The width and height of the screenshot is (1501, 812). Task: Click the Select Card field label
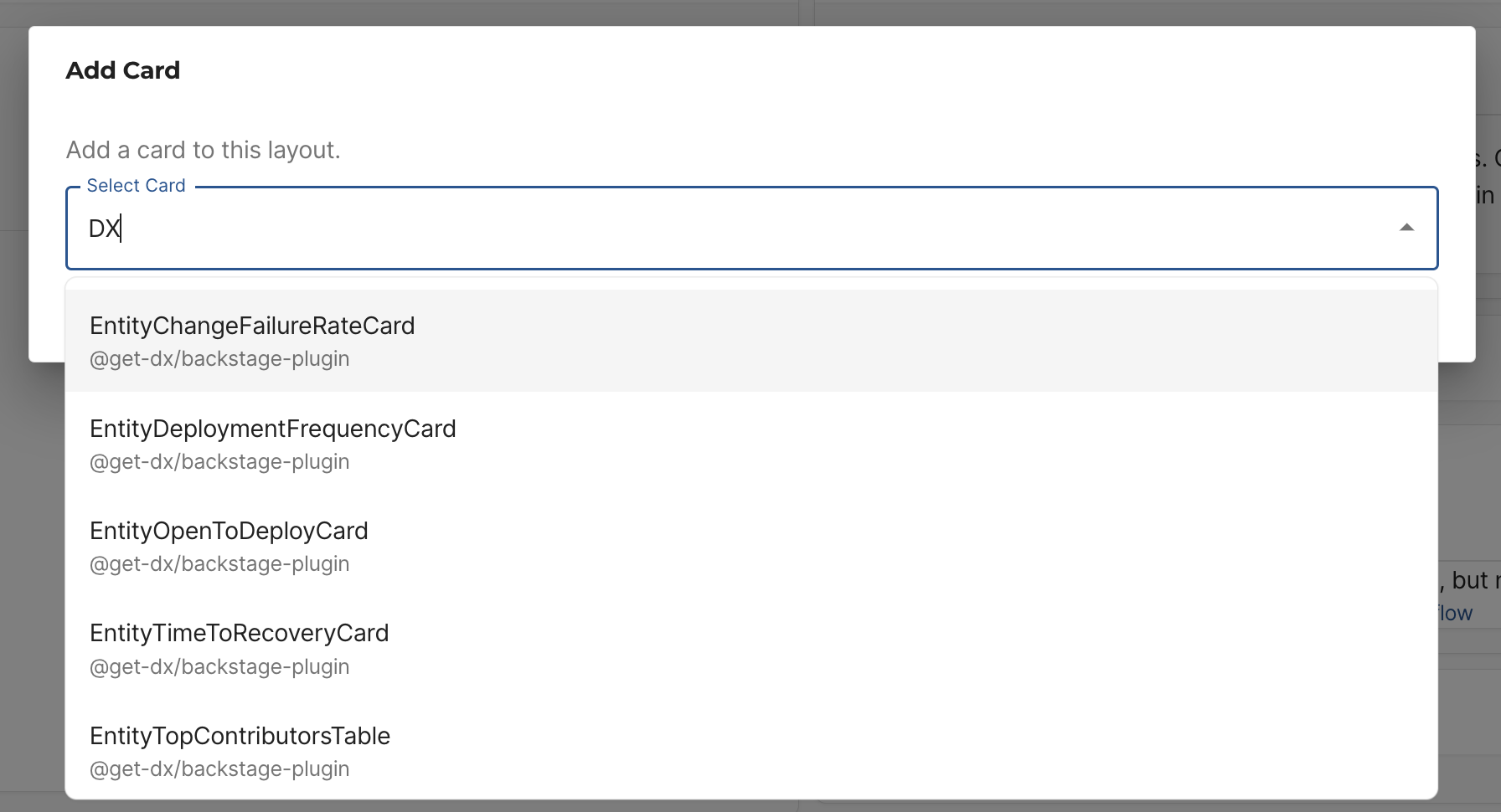pos(137,185)
